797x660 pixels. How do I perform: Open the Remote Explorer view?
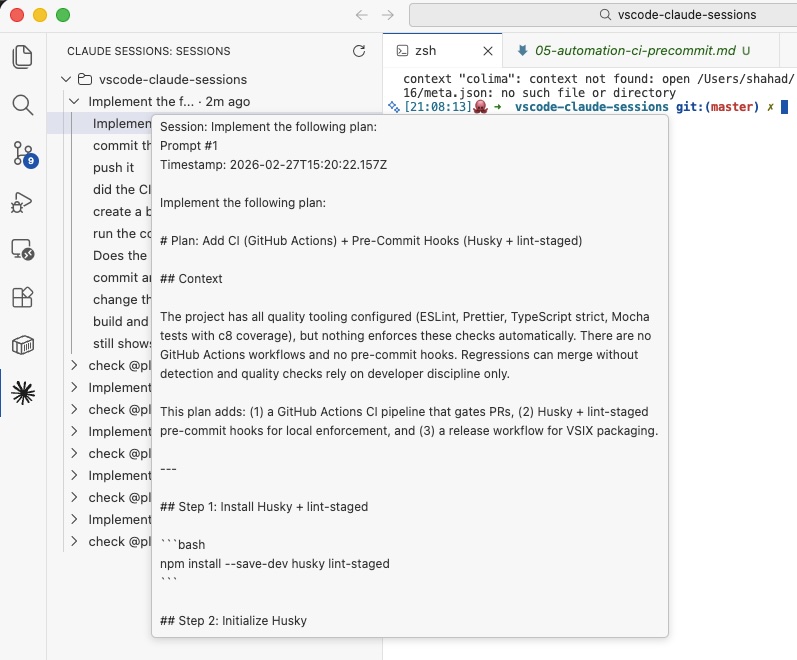coord(22,249)
